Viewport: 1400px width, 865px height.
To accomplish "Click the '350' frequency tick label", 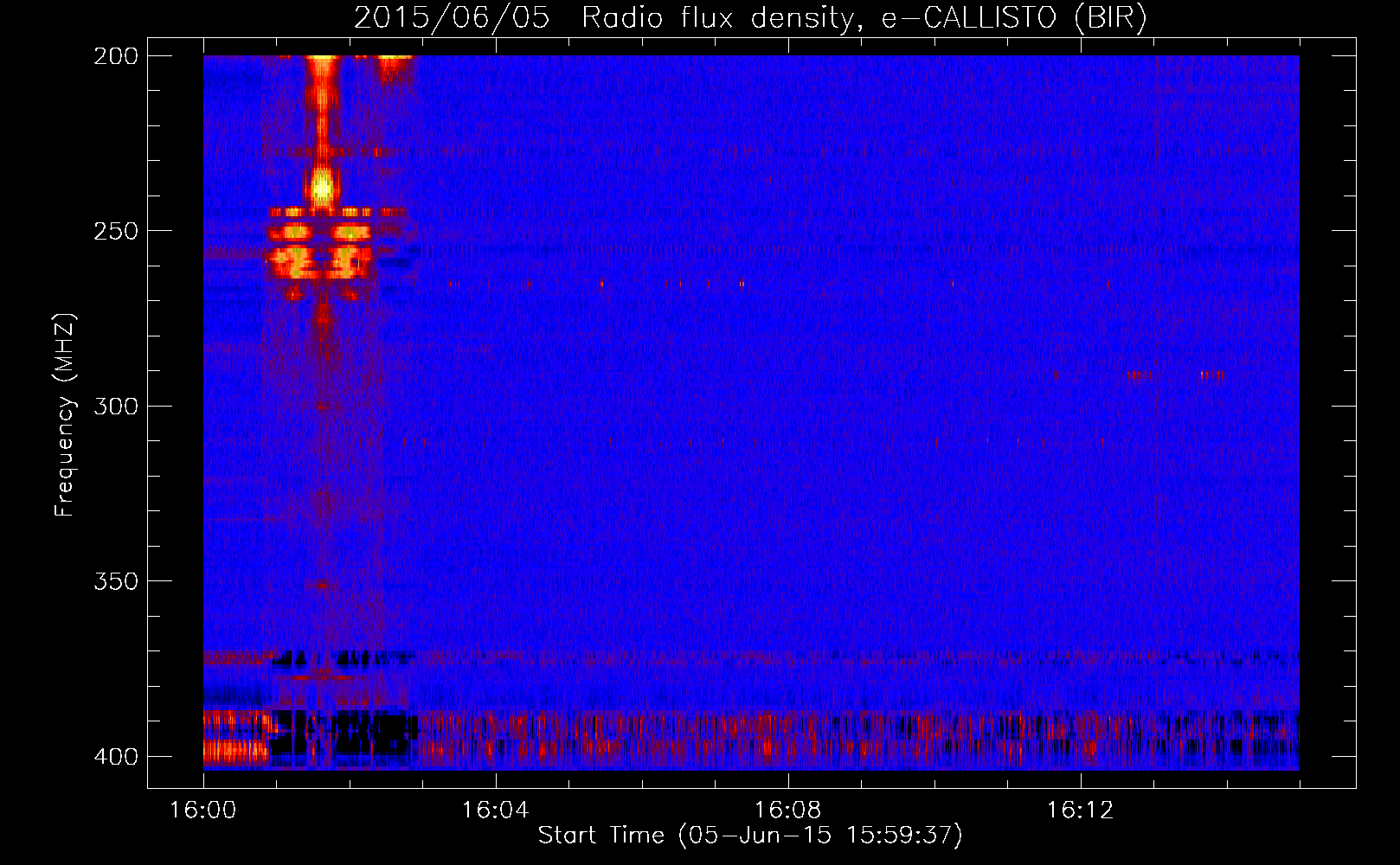I will 116,581.
